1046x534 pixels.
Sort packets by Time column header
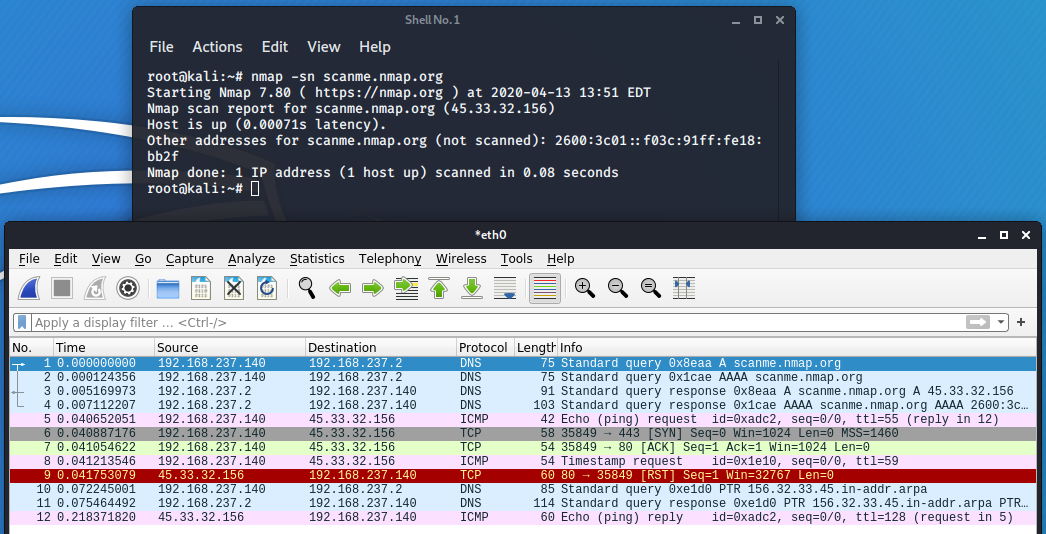pyautogui.click(x=103, y=348)
